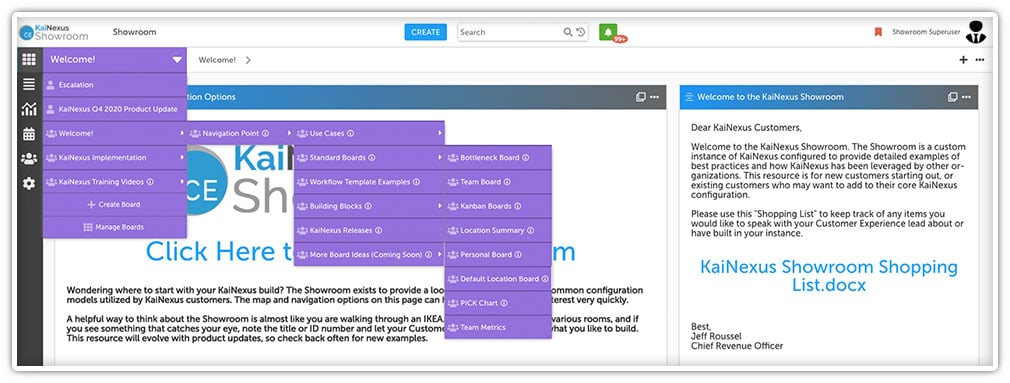This screenshot has height=383, width=1010.
Task: Open Welcome card's three-dot options menu
Action: (966, 97)
